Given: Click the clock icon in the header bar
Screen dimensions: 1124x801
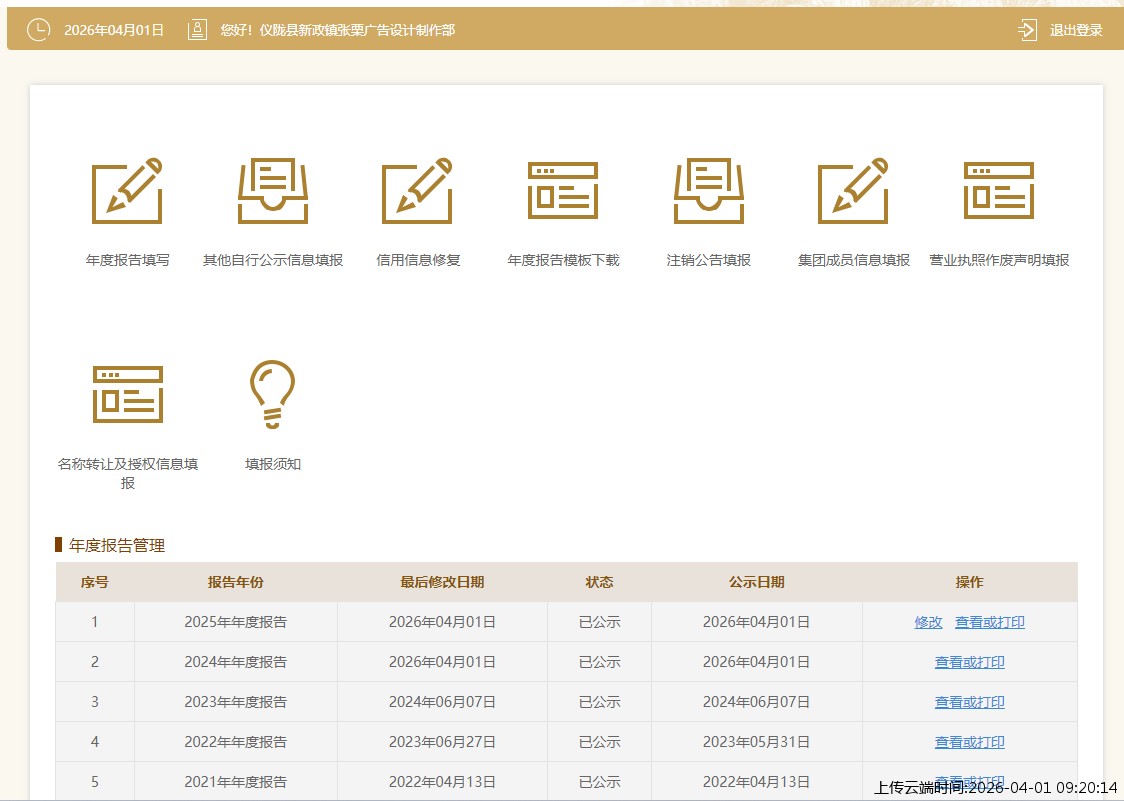Looking at the screenshot, I should [37, 30].
